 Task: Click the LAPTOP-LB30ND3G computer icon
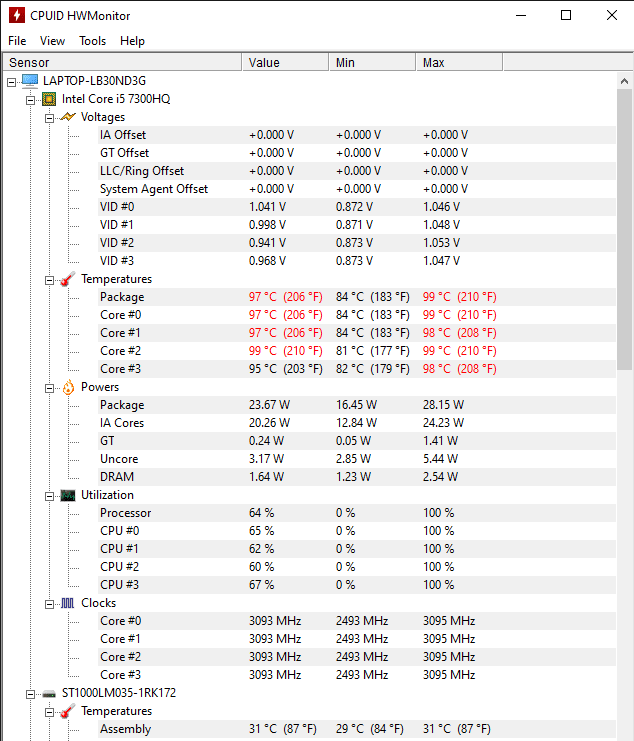(x=30, y=81)
